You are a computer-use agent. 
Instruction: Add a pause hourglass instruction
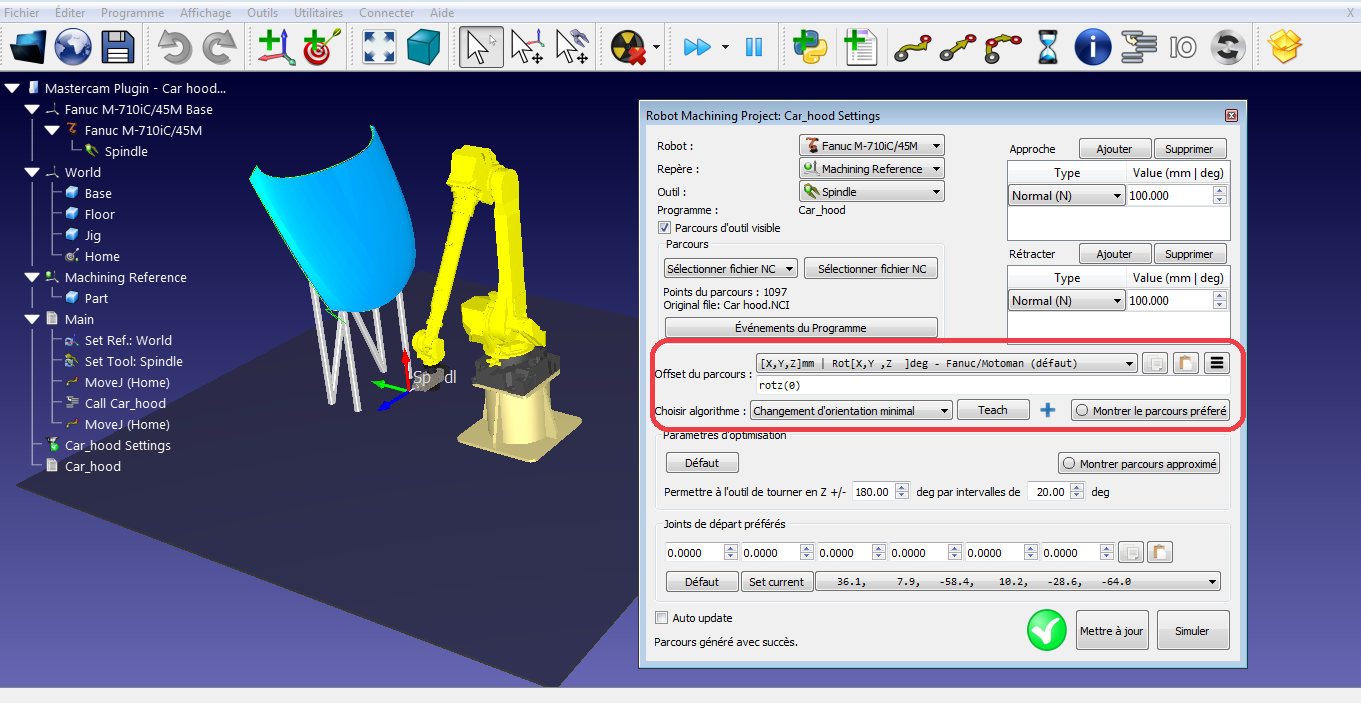tap(1048, 47)
